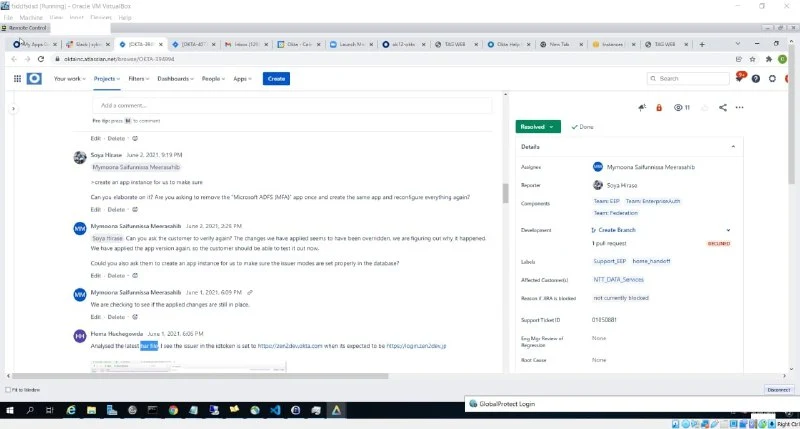Open File Explorer from taskbar
Screen dimensions: 800x429
(x=91, y=410)
